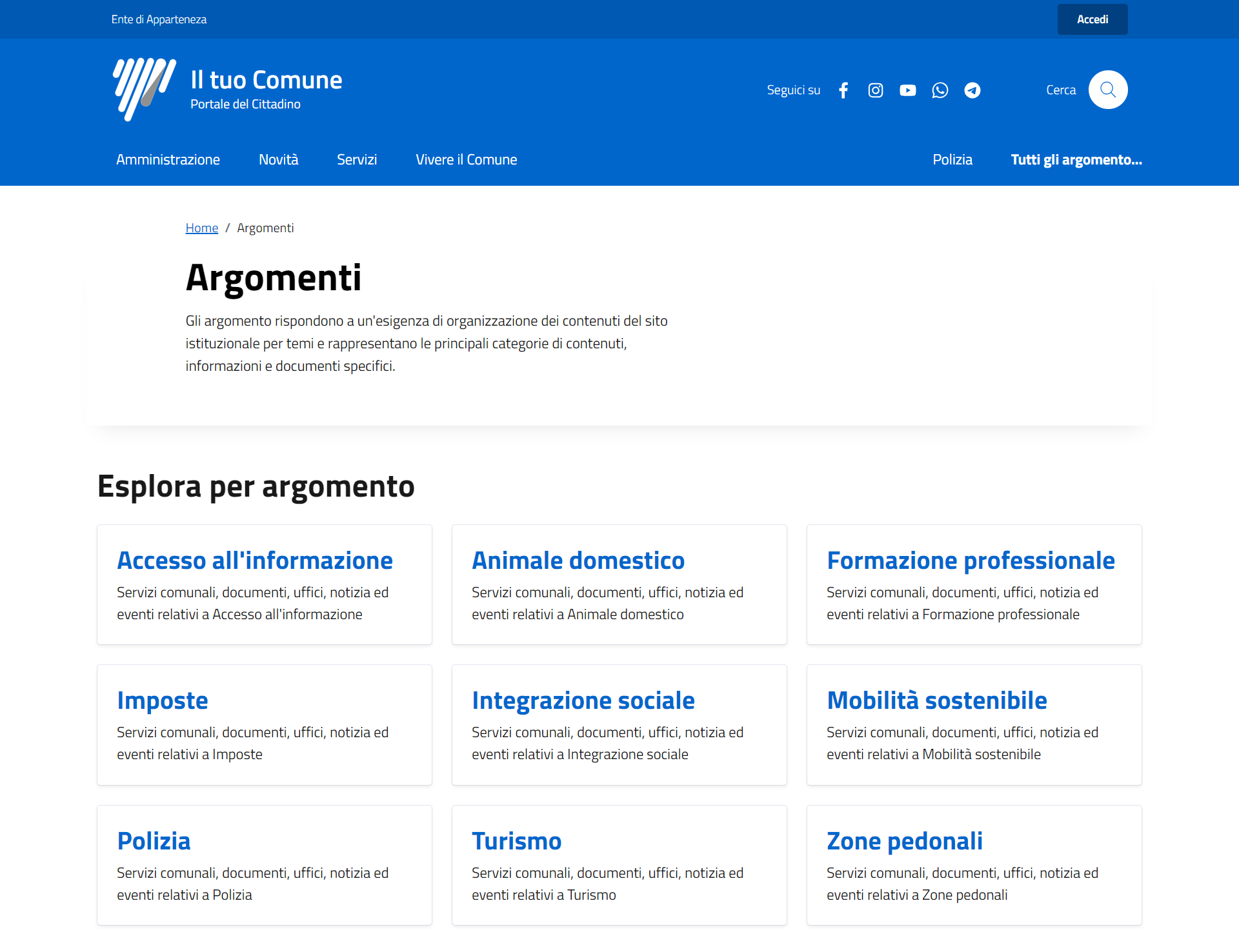Open the YouTube social icon
Image resolution: width=1239 pixels, height=952 pixels.
907,90
